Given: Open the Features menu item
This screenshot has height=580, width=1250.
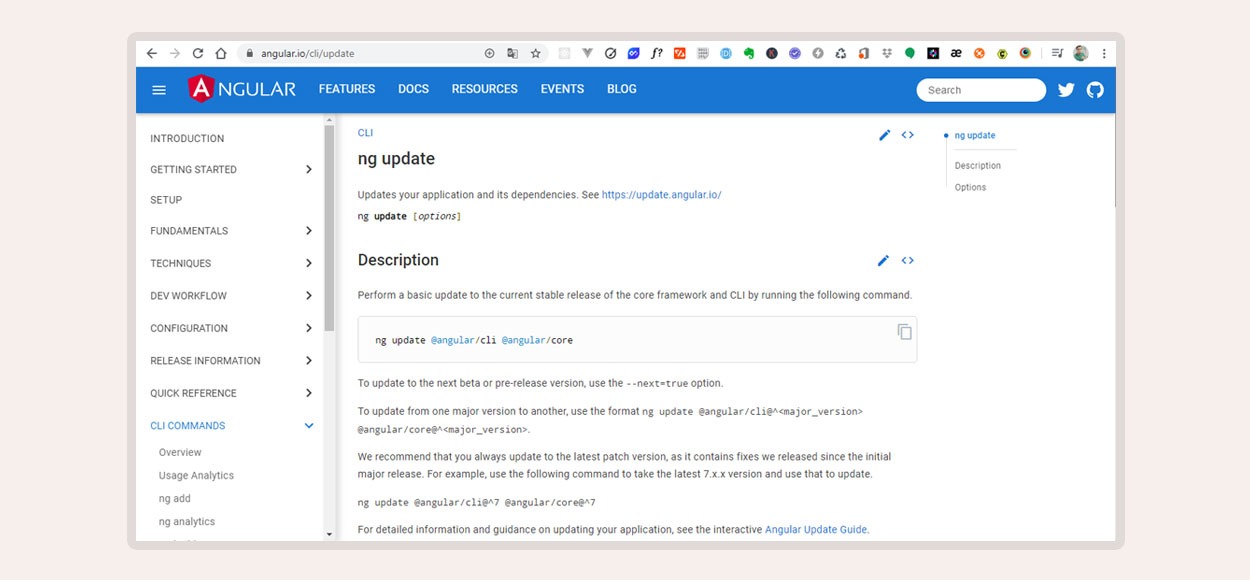Looking at the screenshot, I should [x=347, y=89].
